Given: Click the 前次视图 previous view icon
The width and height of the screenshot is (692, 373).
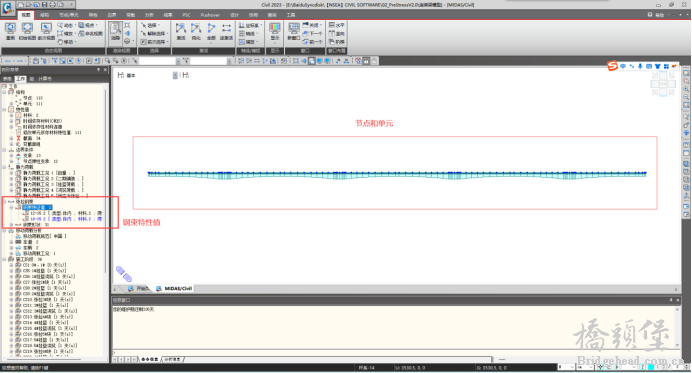Looking at the screenshot, I should [x=46, y=31].
